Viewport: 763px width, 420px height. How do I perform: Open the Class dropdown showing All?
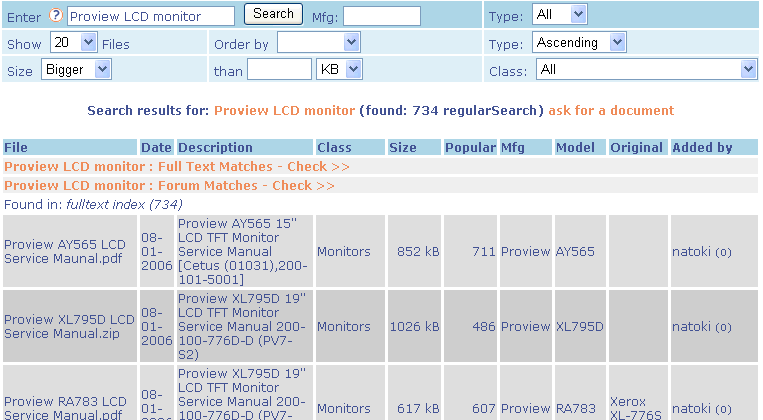(647, 70)
